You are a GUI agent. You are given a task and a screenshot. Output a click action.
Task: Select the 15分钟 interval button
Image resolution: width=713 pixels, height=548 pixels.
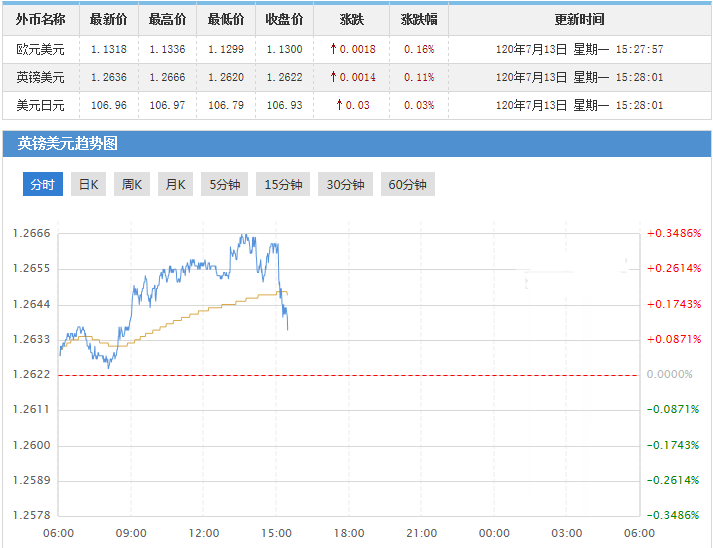pos(284,184)
